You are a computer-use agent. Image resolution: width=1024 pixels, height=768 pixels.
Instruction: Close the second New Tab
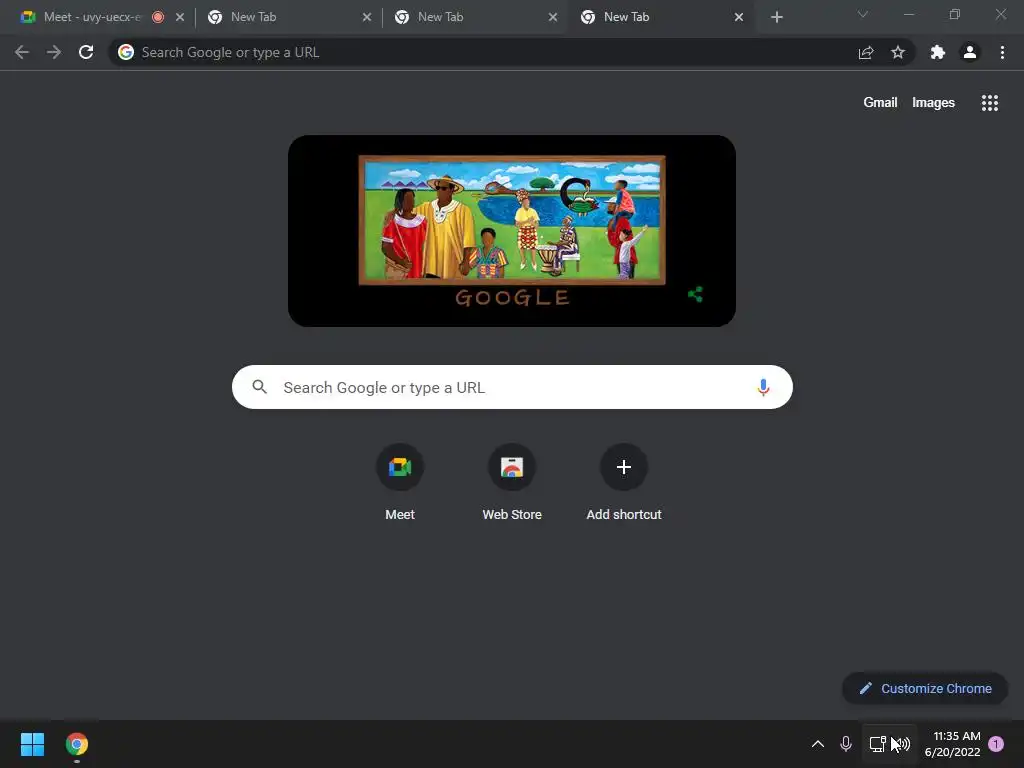tap(553, 17)
